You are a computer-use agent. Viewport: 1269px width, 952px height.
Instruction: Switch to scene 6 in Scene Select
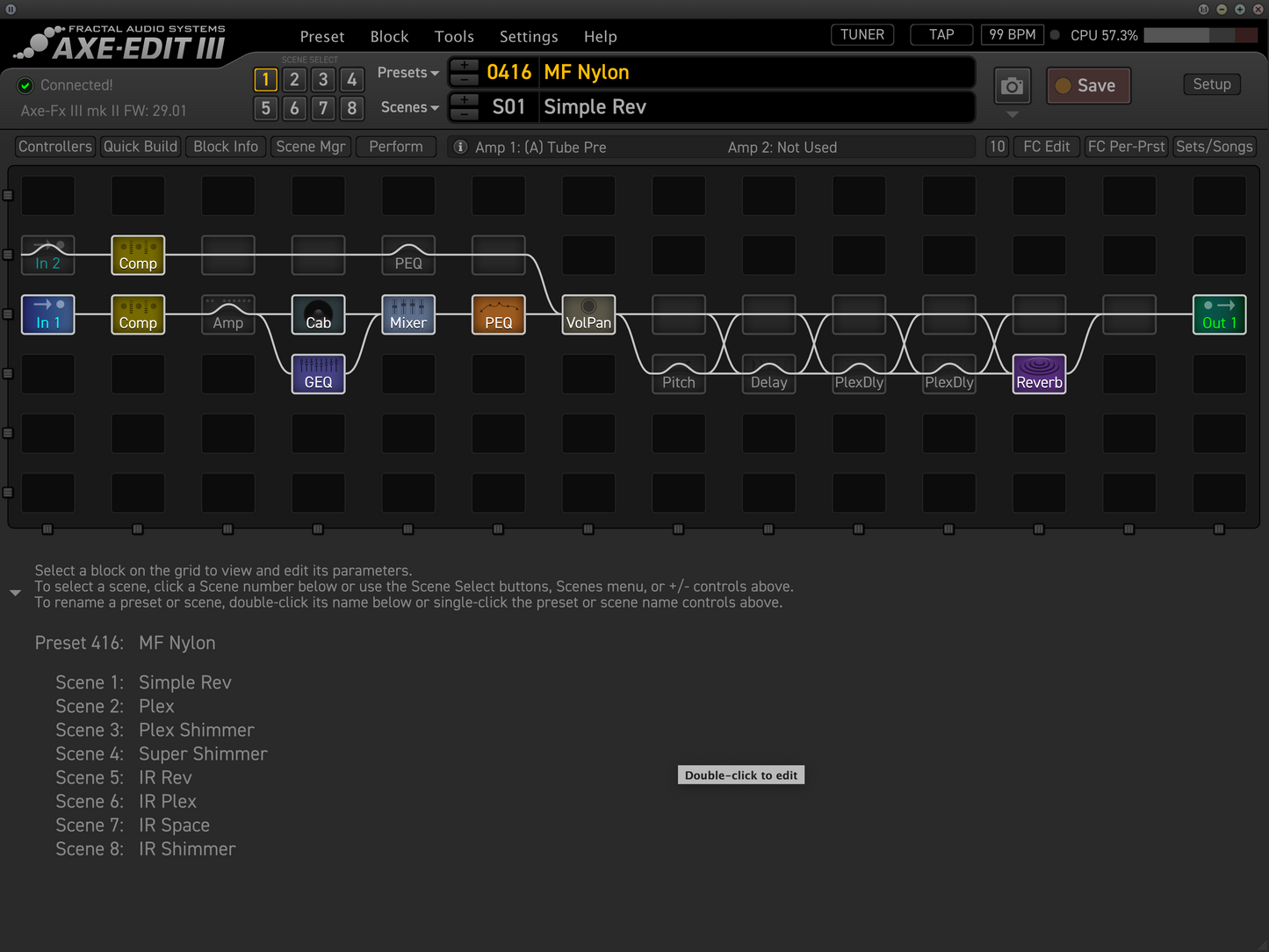pos(294,108)
